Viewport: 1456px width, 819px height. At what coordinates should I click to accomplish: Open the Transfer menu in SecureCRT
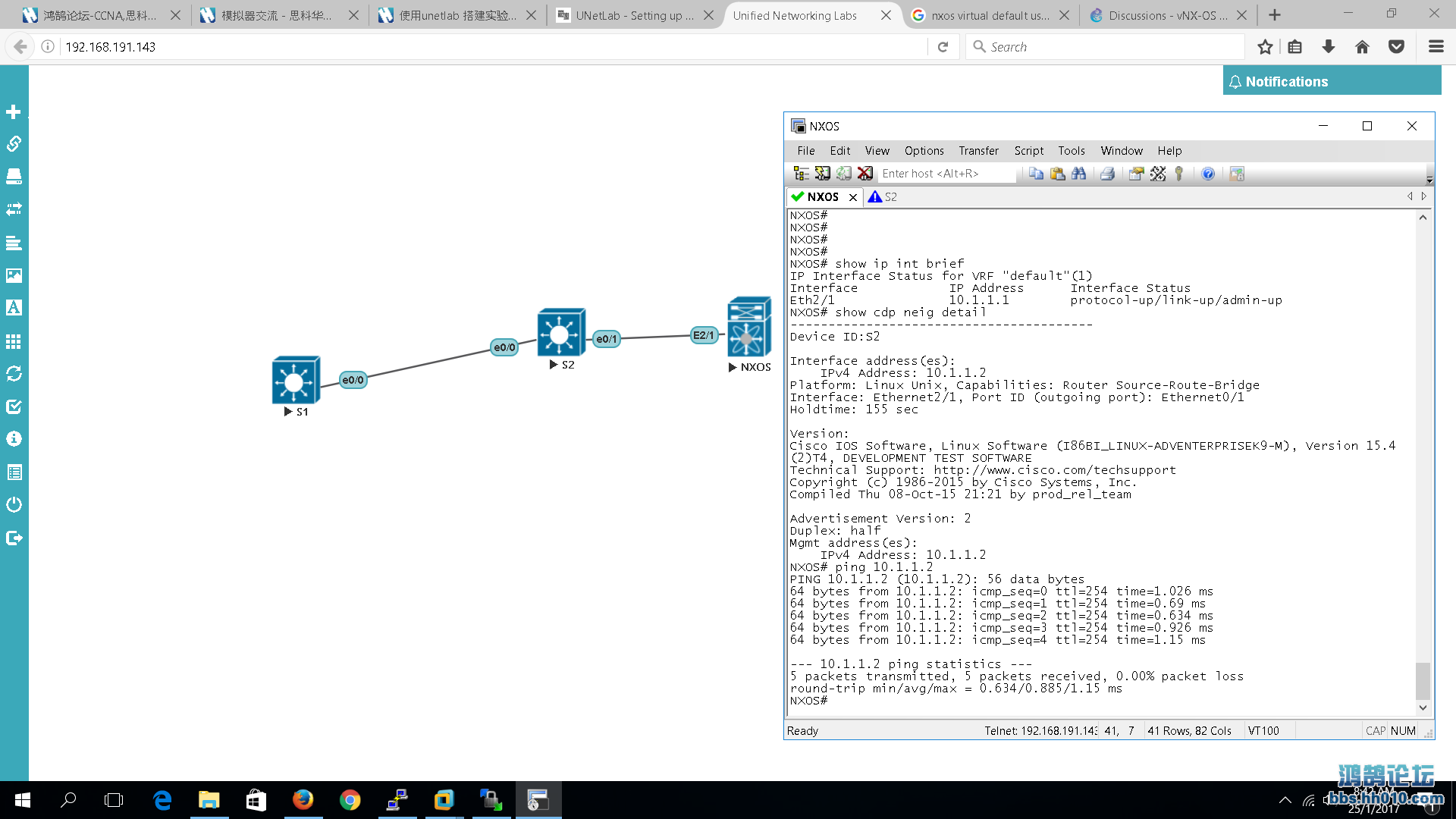[978, 151]
